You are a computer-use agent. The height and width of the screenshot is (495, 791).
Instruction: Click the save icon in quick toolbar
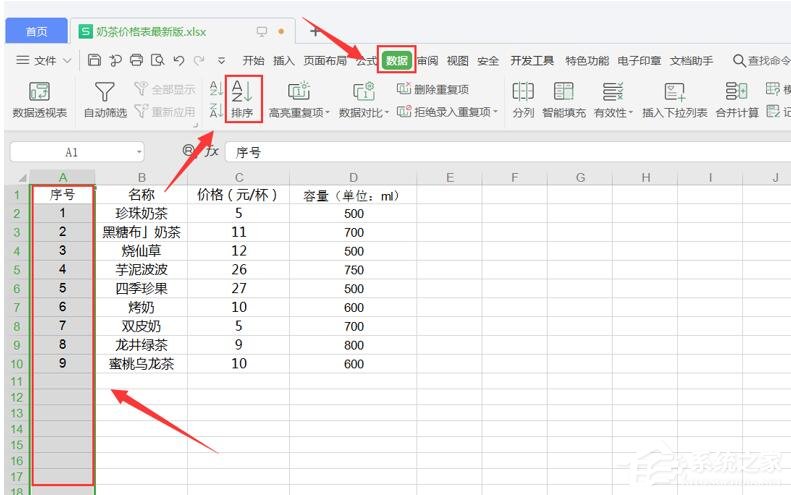point(94,61)
